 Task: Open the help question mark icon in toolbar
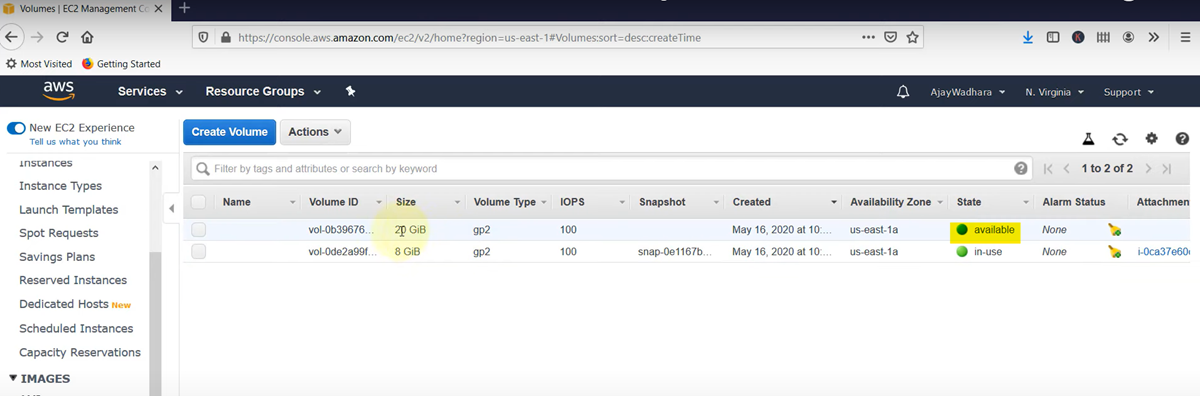(x=1182, y=139)
